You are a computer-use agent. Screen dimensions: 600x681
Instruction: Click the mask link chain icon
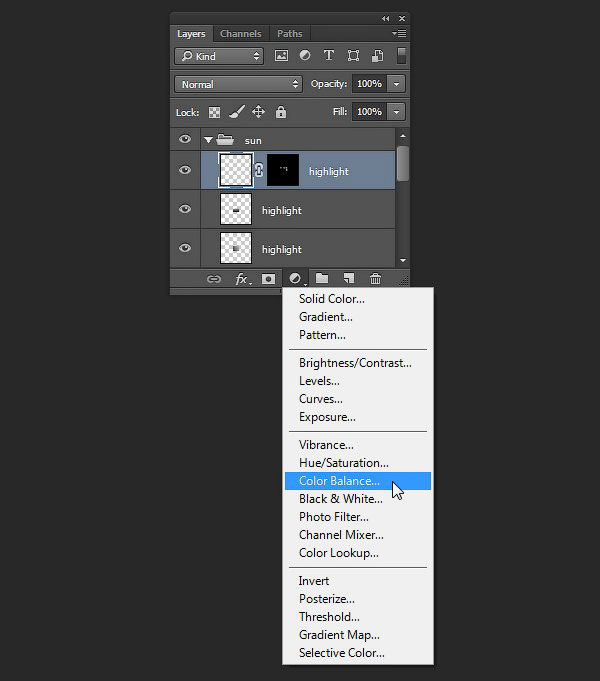(259, 170)
